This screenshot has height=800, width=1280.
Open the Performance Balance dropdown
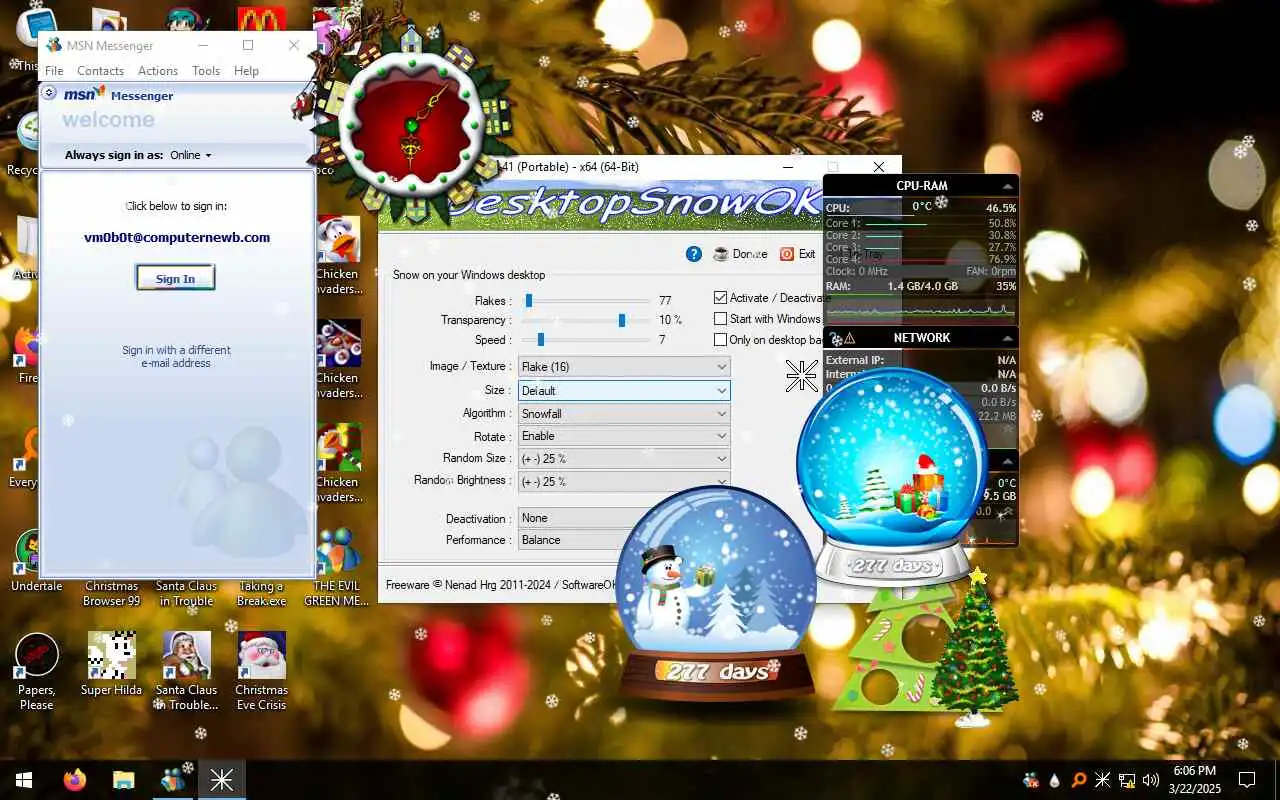click(572, 540)
